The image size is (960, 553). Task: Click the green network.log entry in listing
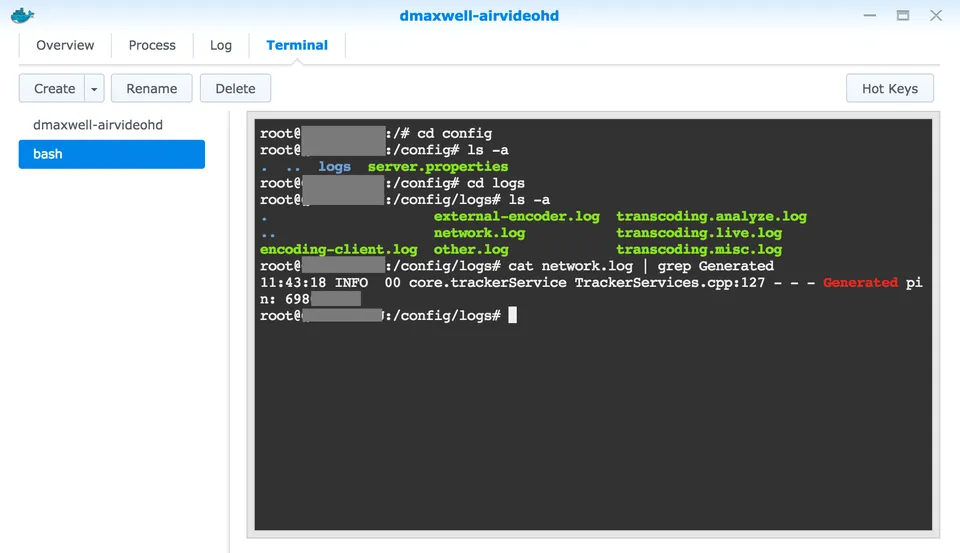point(479,233)
